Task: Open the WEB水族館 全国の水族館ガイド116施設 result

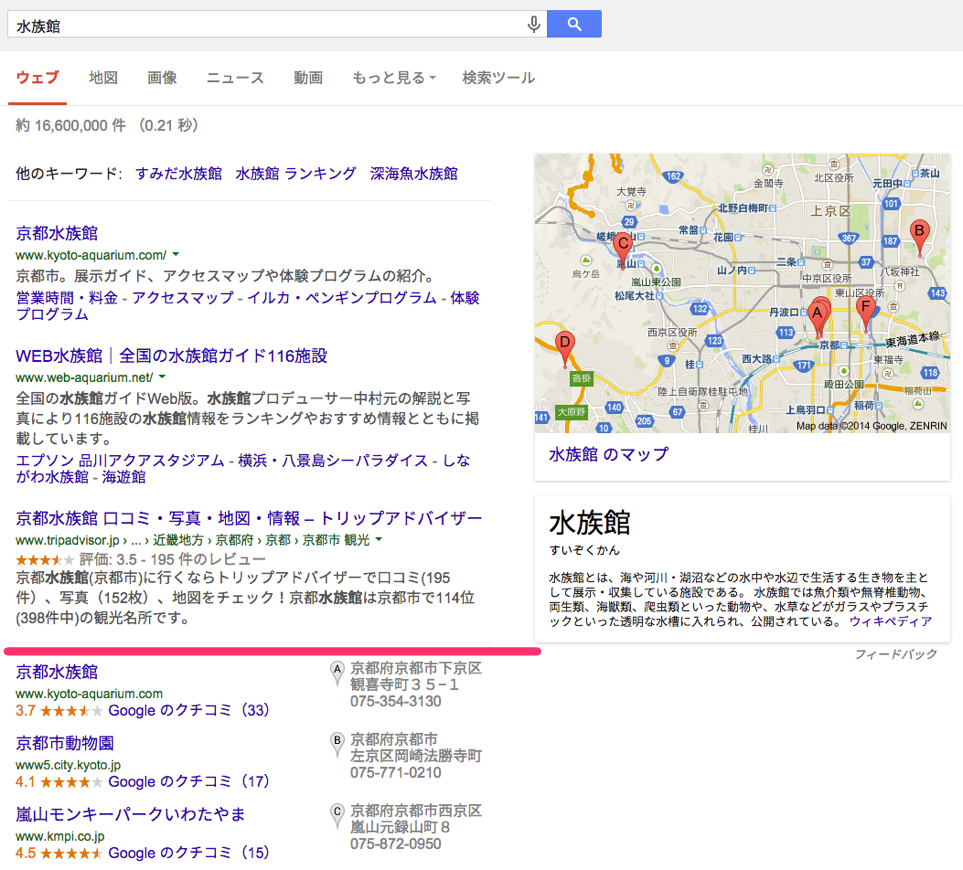Action: tap(171, 356)
